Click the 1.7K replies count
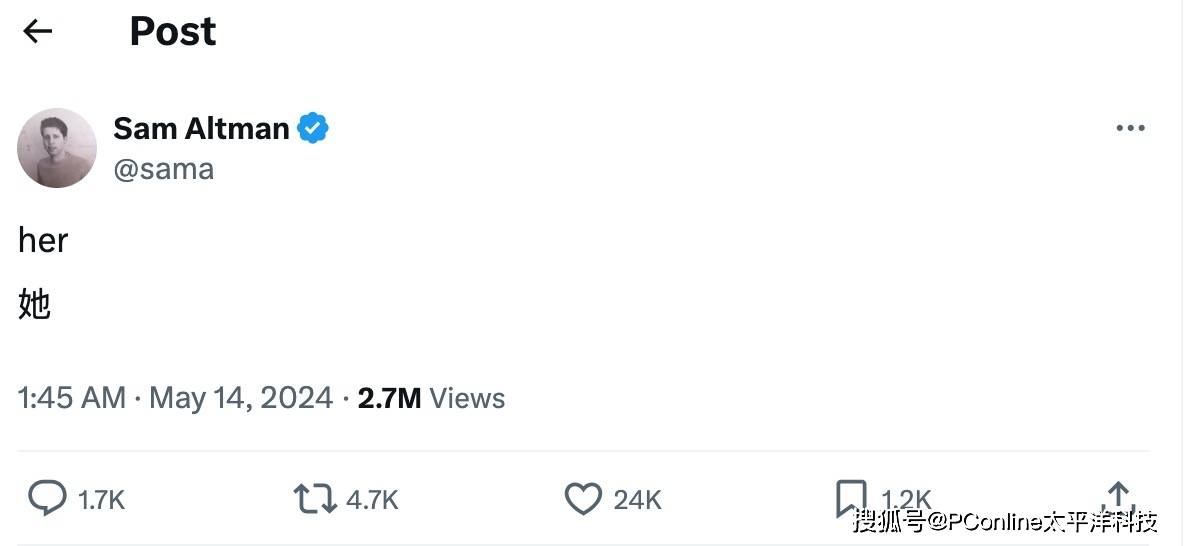Image resolution: width=1184 pixels, height=546 pixels. click(x=102, y=500)
